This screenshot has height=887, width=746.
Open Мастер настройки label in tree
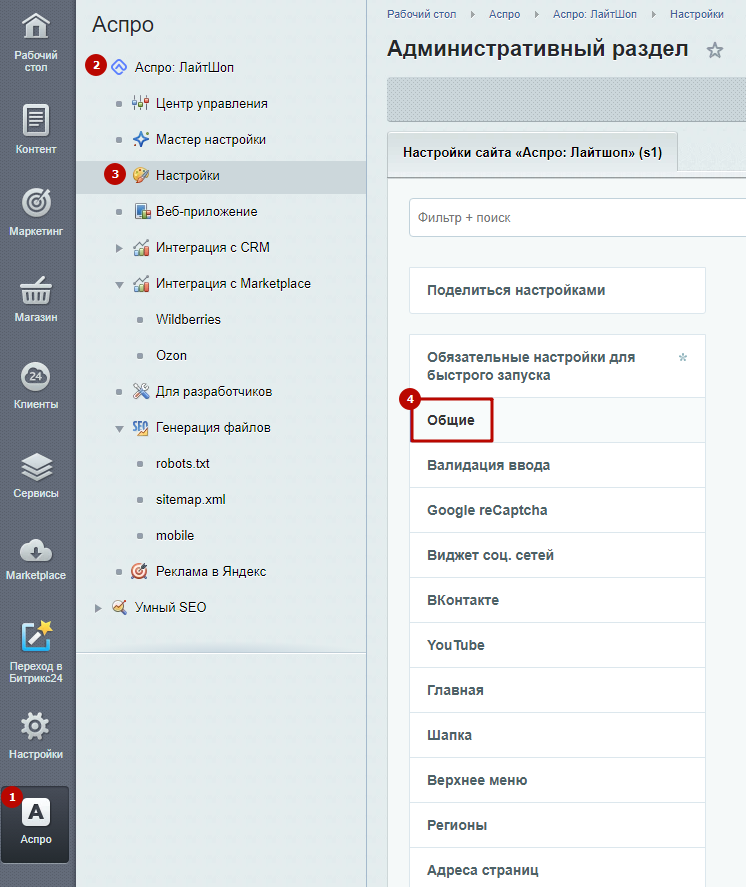[x=211, y=140]
